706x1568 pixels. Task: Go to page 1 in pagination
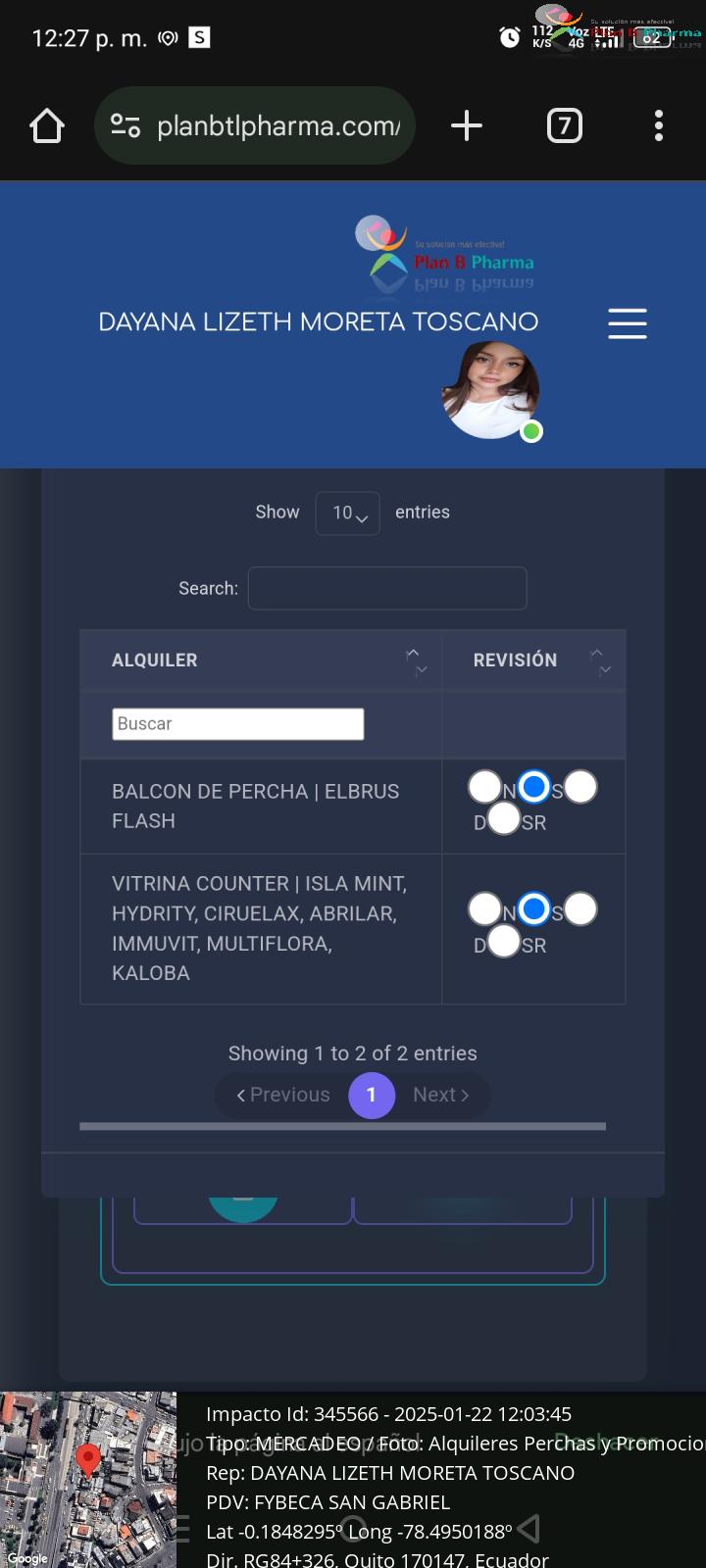coord(372,1095)
